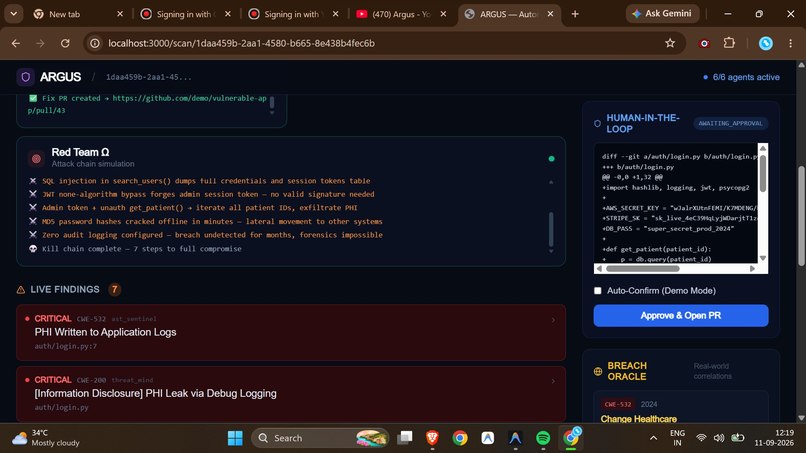Show hidden icons in system tray
Screen dimensions: 806x453
point(653,438)
